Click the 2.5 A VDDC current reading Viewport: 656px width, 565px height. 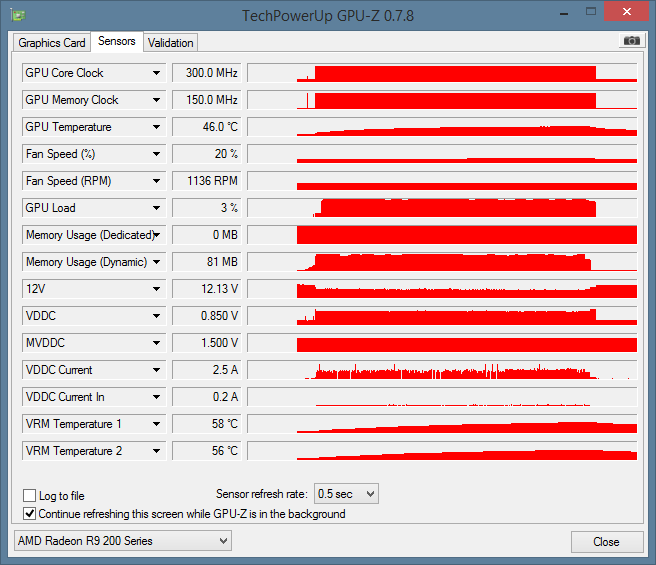coord(207,370)
